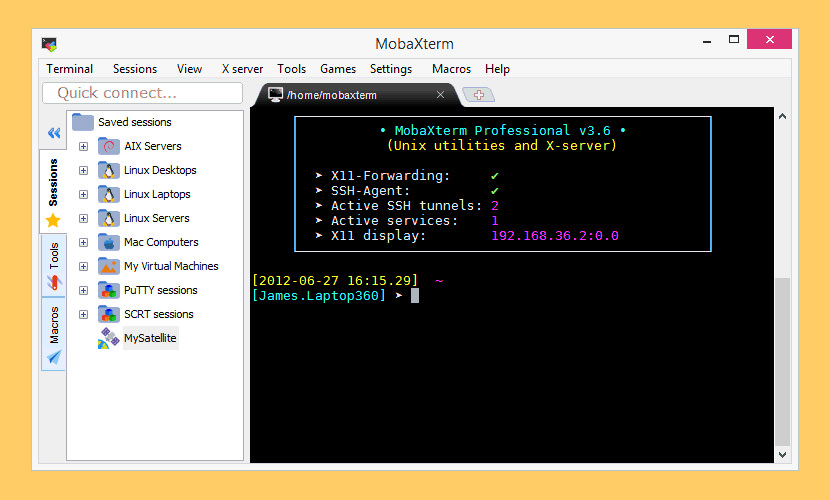Select the Linux Servers penguin folder icon
Image resolution: width=830 pixels, height=500 pixels.
click(x=109, y=218)
